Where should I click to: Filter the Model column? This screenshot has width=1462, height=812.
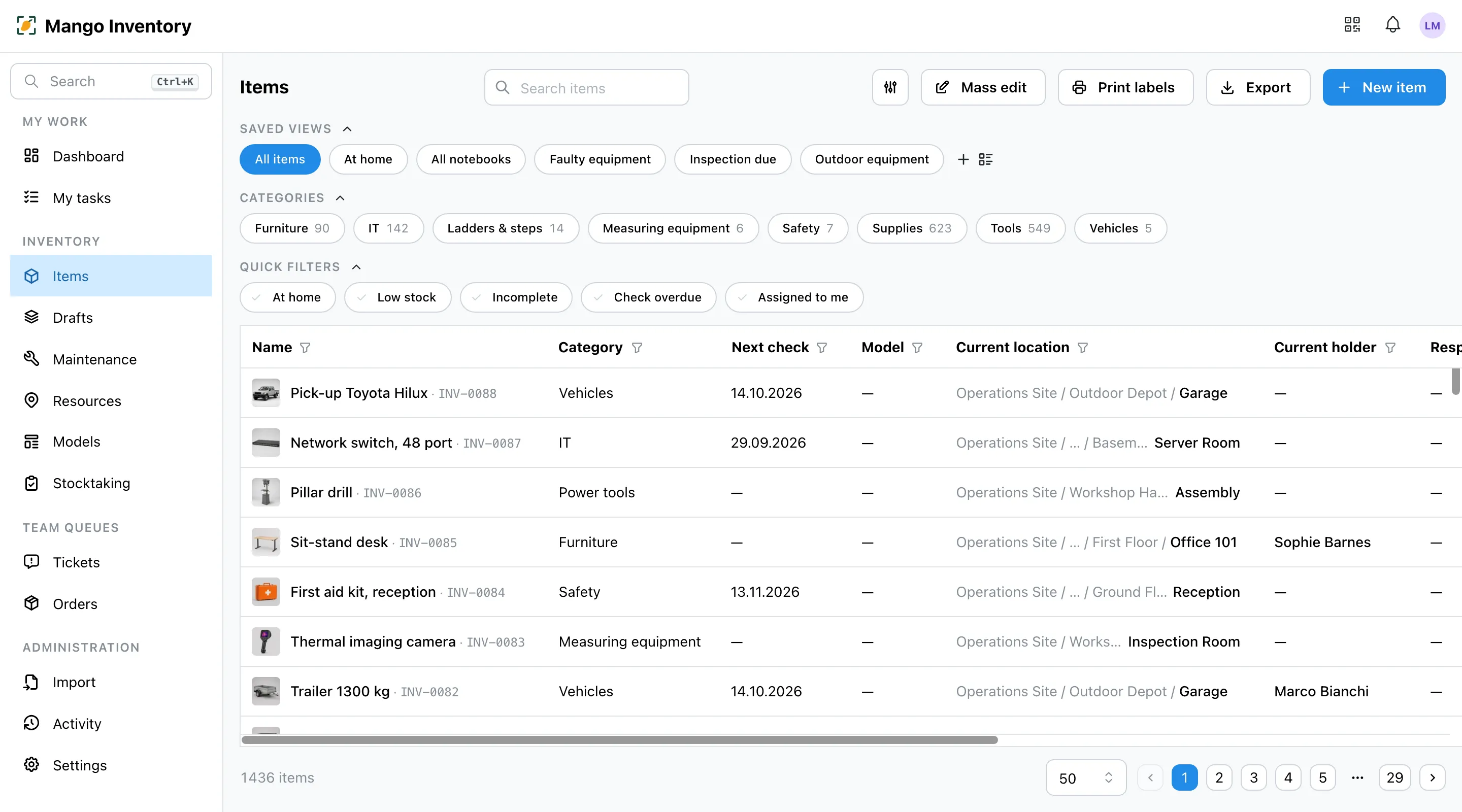click(x=917, y=348)
